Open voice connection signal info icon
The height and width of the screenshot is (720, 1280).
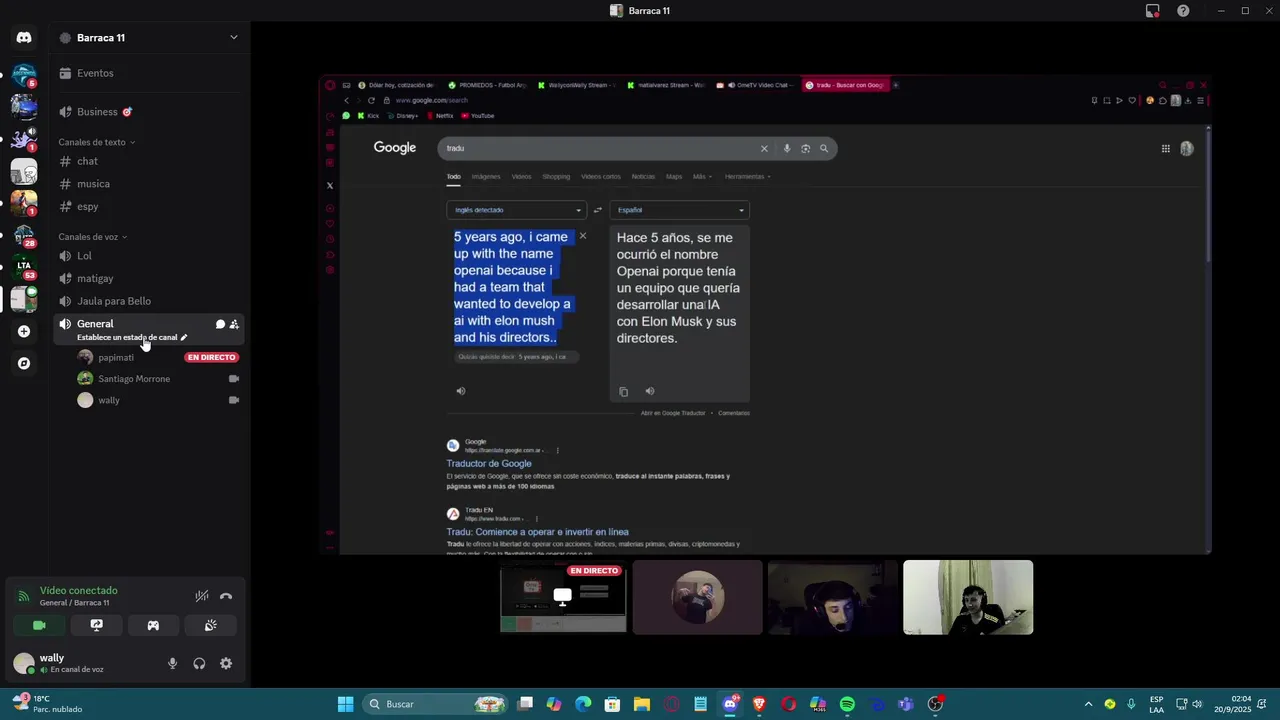pyautogui.click(x=24, y=596)
